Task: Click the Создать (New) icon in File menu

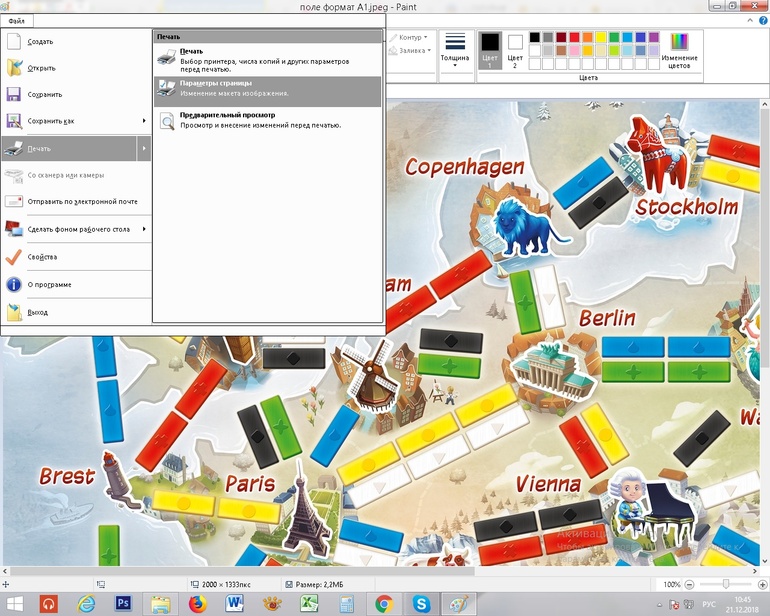Action: 14,41
